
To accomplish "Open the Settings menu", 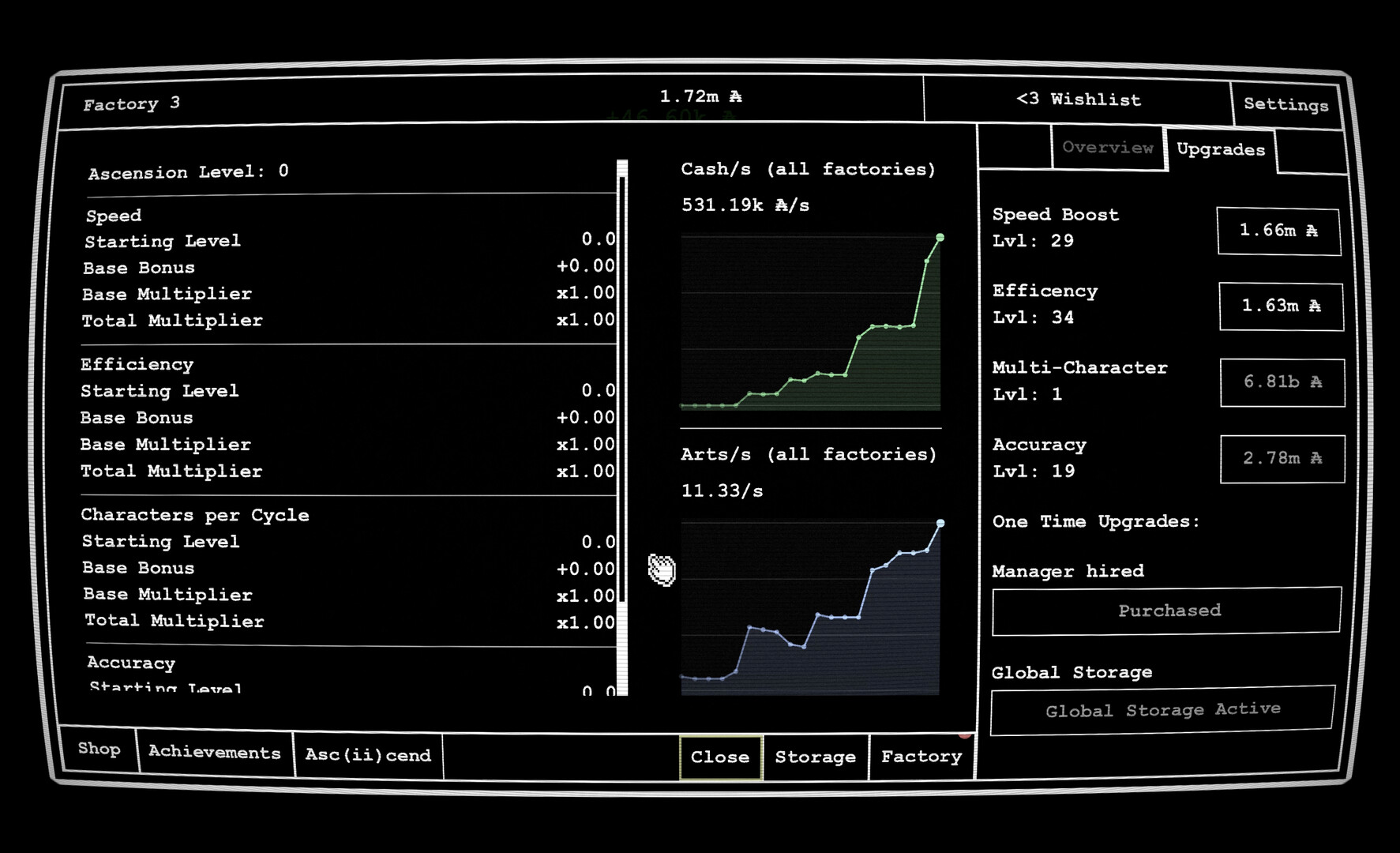I will (x=1286, y=104).
